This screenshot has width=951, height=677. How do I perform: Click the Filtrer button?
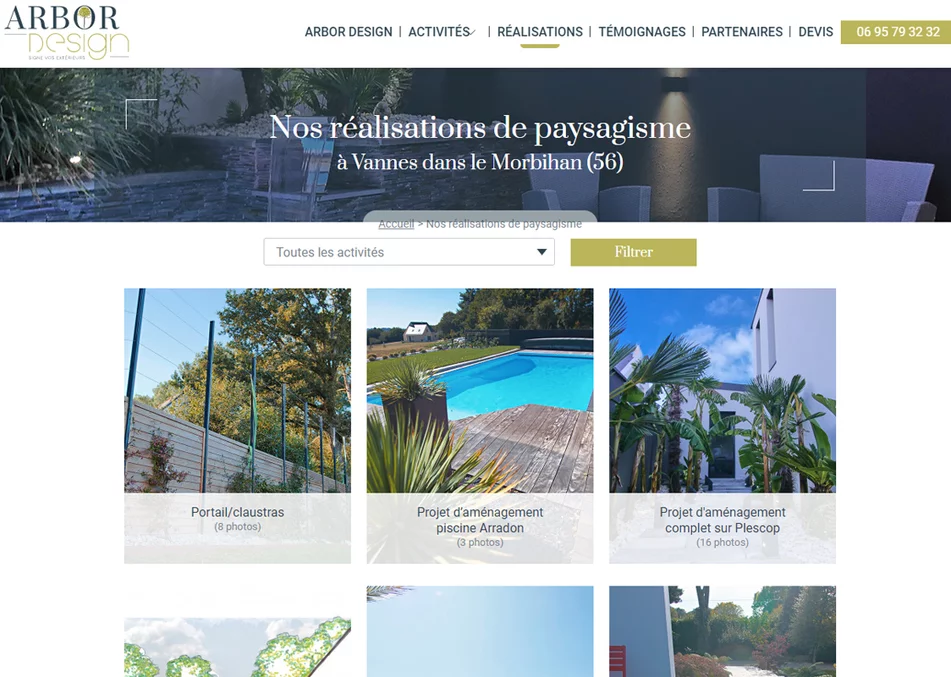(x=633, y=252)
